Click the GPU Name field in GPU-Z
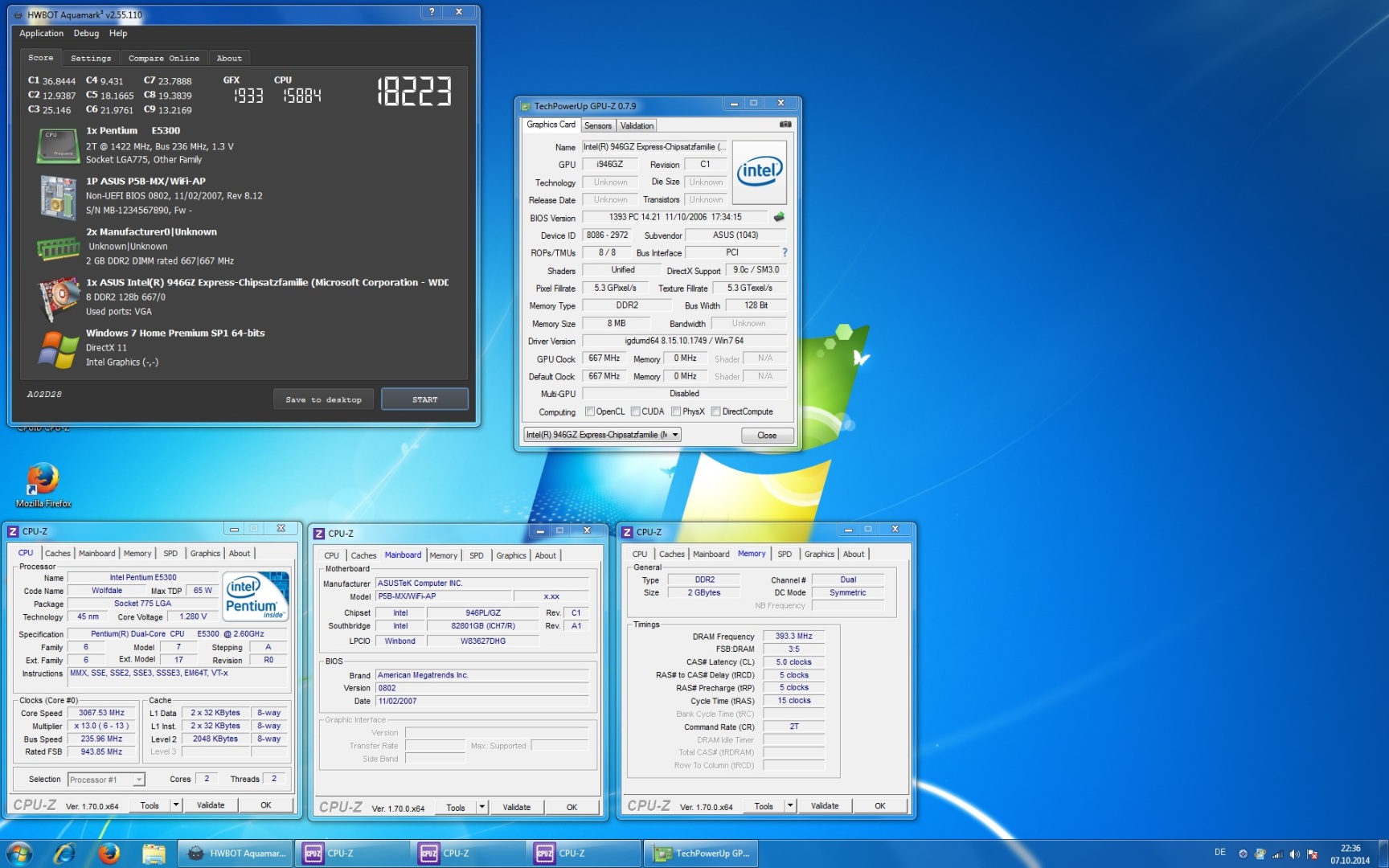The image size is (1389, 868). click(654, 147)
